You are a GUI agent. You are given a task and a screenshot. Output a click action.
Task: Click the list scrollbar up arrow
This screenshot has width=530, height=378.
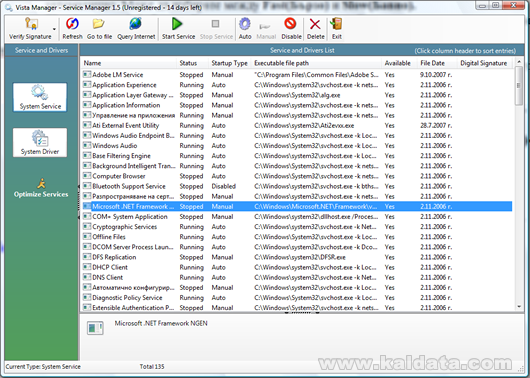[x=519, y=62]
